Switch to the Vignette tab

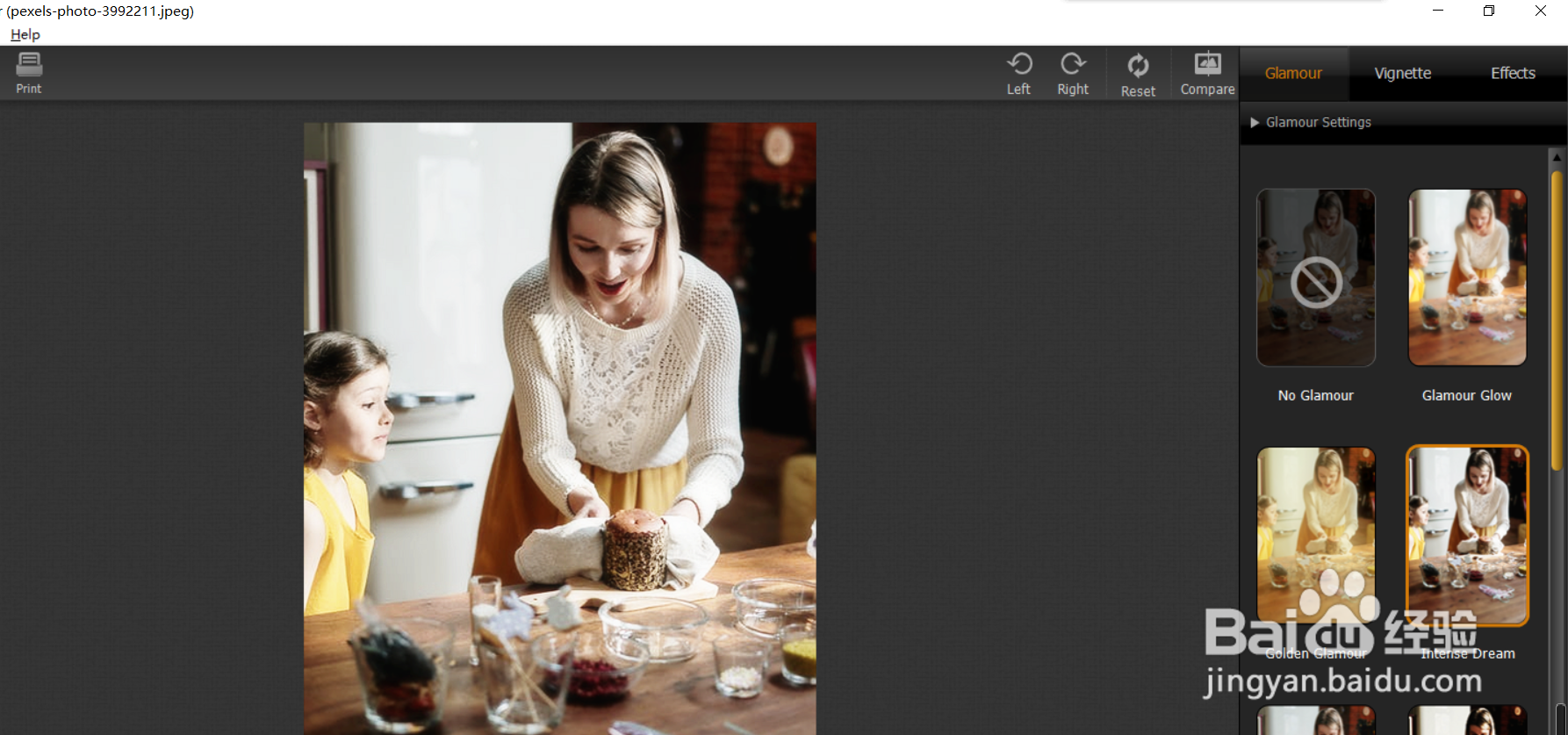coord(1402,74)
